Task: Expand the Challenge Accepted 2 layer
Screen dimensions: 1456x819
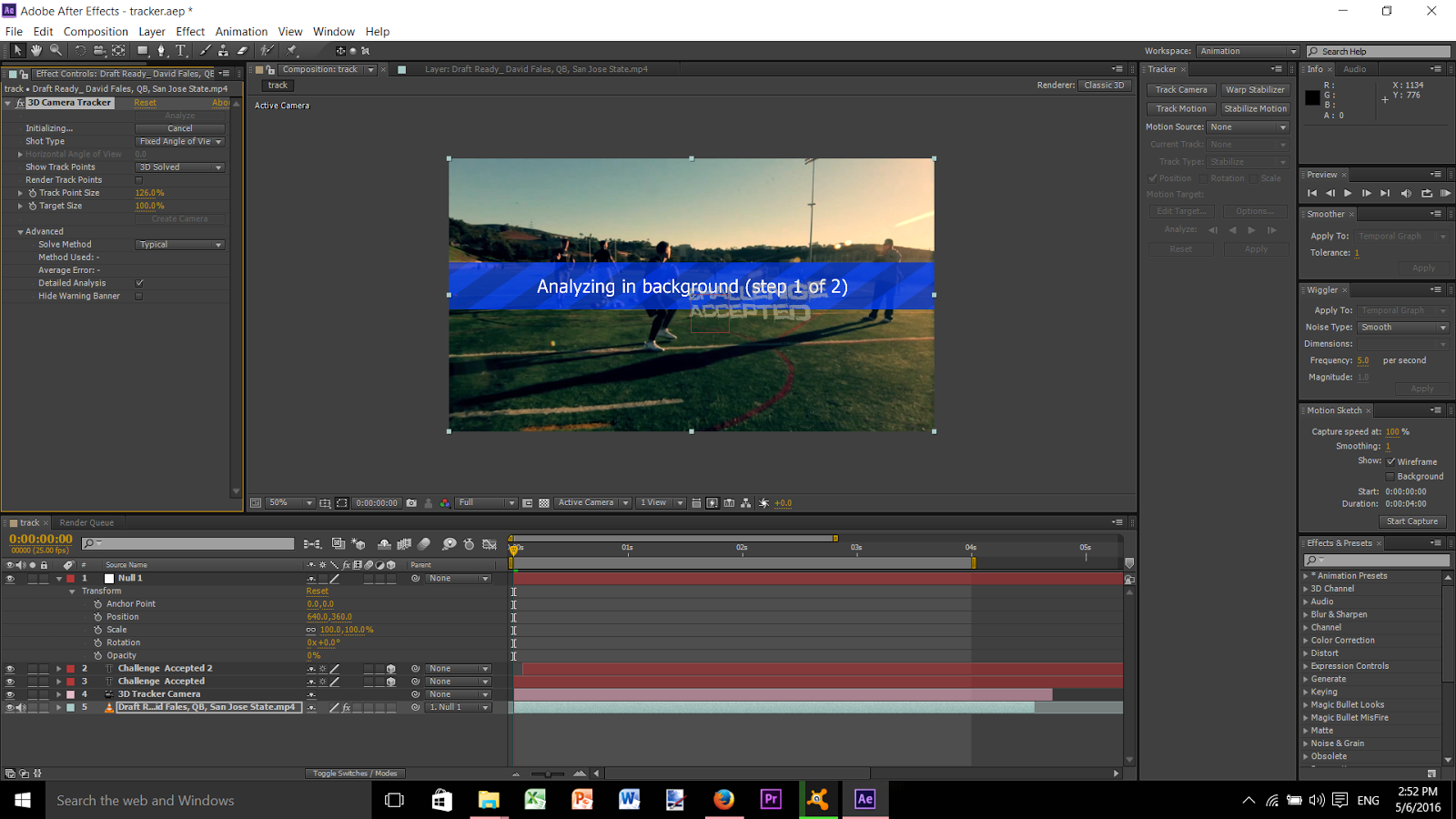Action: (x=59, y=669)
